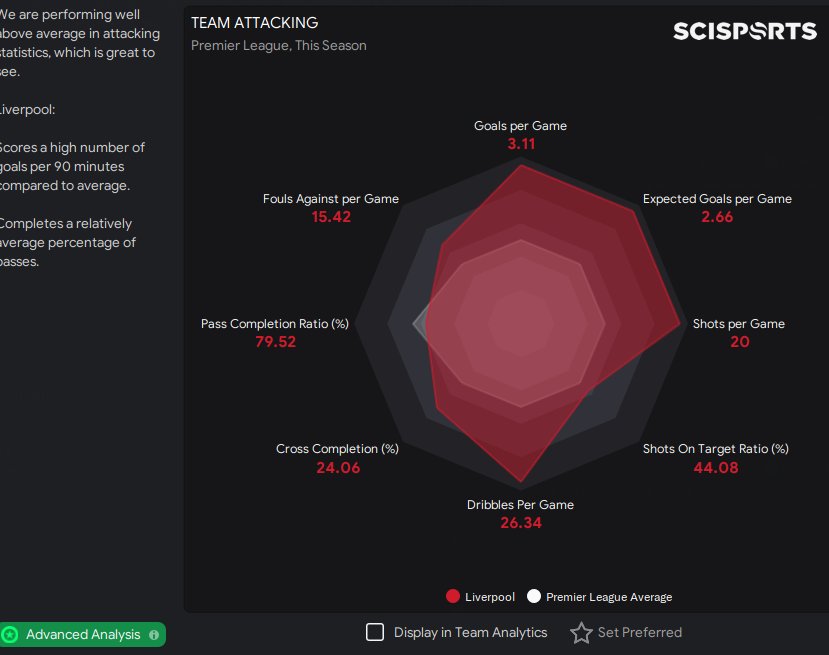Select the Expected Goals per Game label

click(717, 199)
